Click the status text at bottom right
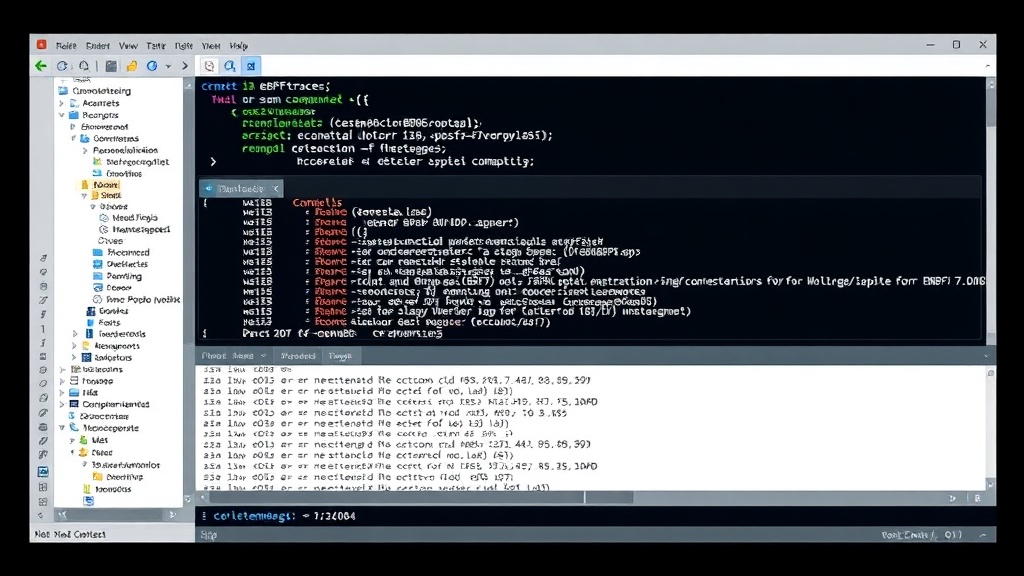 click(921, 535)
